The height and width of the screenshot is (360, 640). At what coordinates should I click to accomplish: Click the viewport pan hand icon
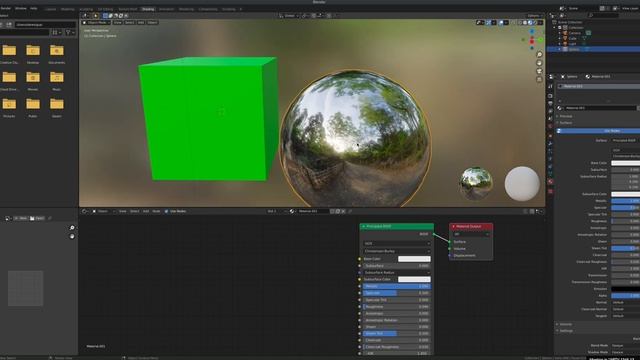click(x=539, y=63)
